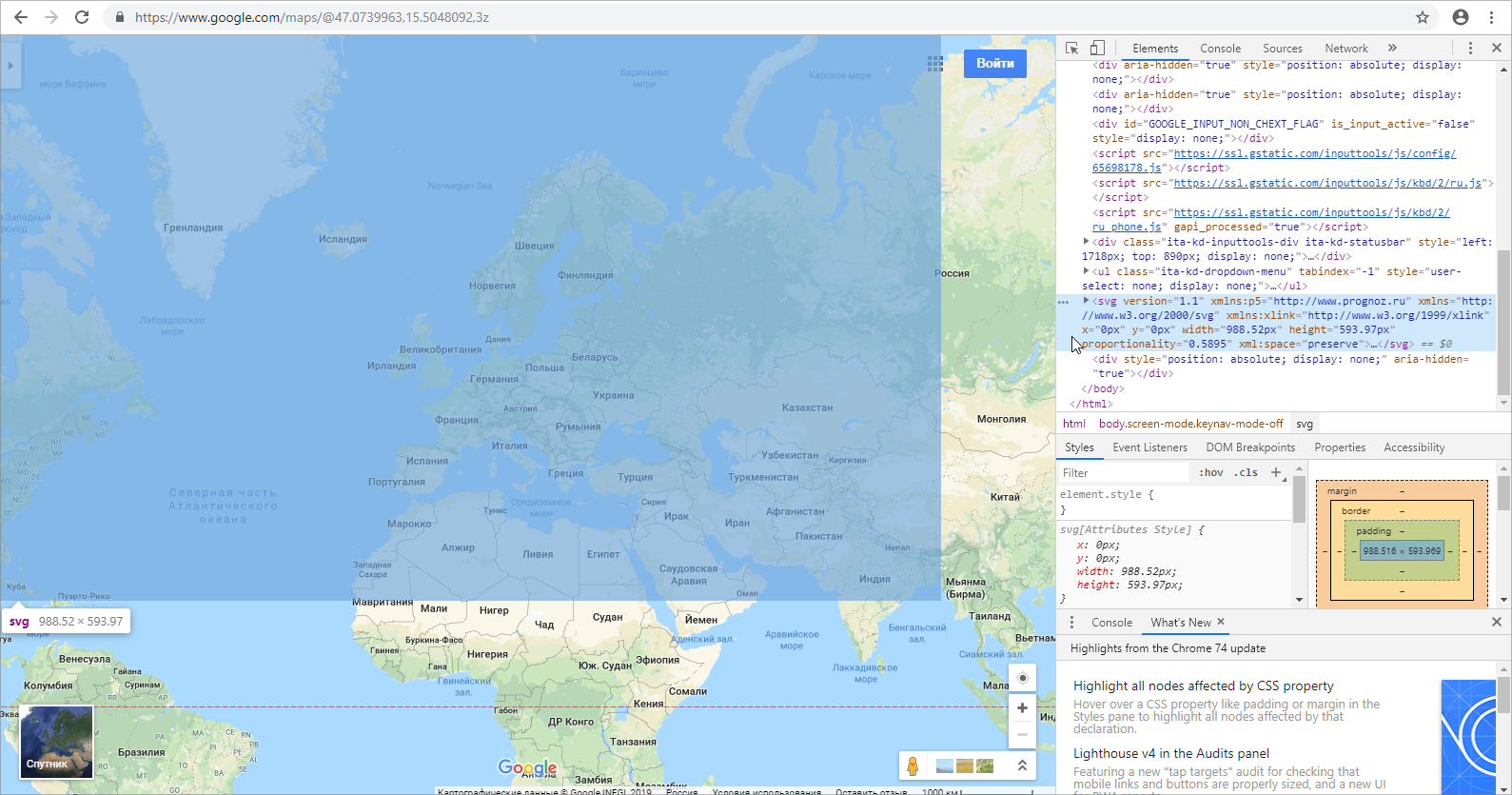
Task: Expand the svg element node
Action: tap(1086, 301)
